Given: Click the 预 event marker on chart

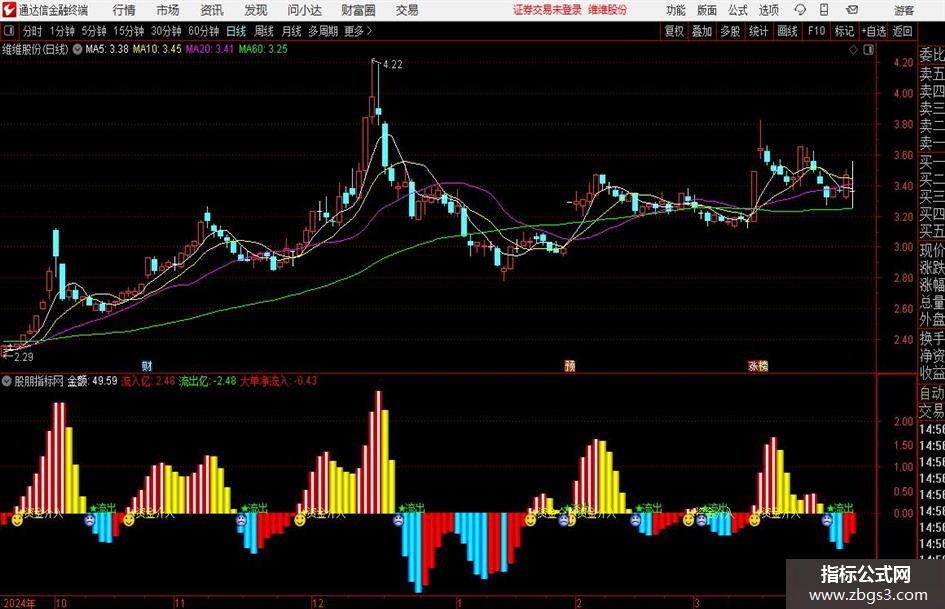Looking at the screenshot, I should [x=570, y=365].
